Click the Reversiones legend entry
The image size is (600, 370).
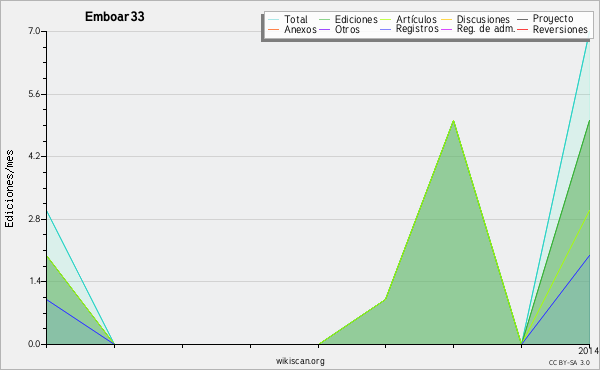[560, 29]
